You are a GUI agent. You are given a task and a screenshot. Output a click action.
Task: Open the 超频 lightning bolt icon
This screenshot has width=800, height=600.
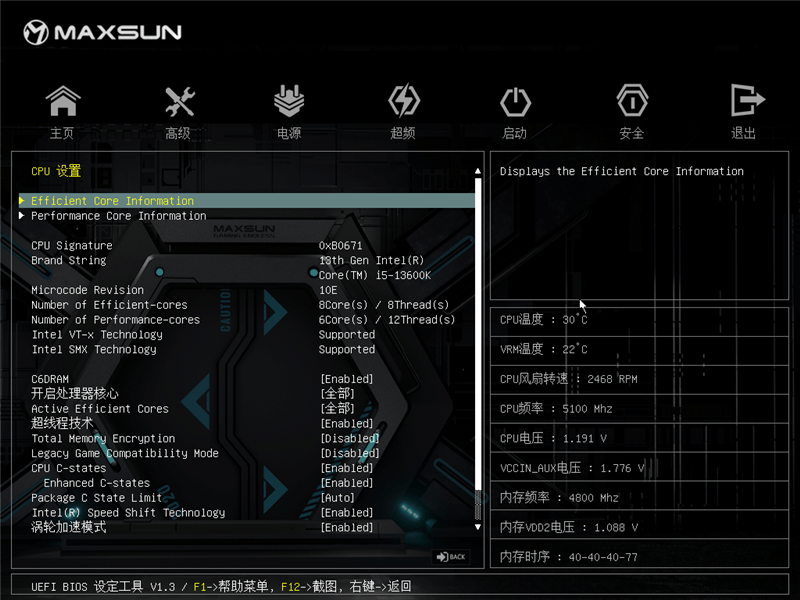pyautogui.click(x=404, y=101)
